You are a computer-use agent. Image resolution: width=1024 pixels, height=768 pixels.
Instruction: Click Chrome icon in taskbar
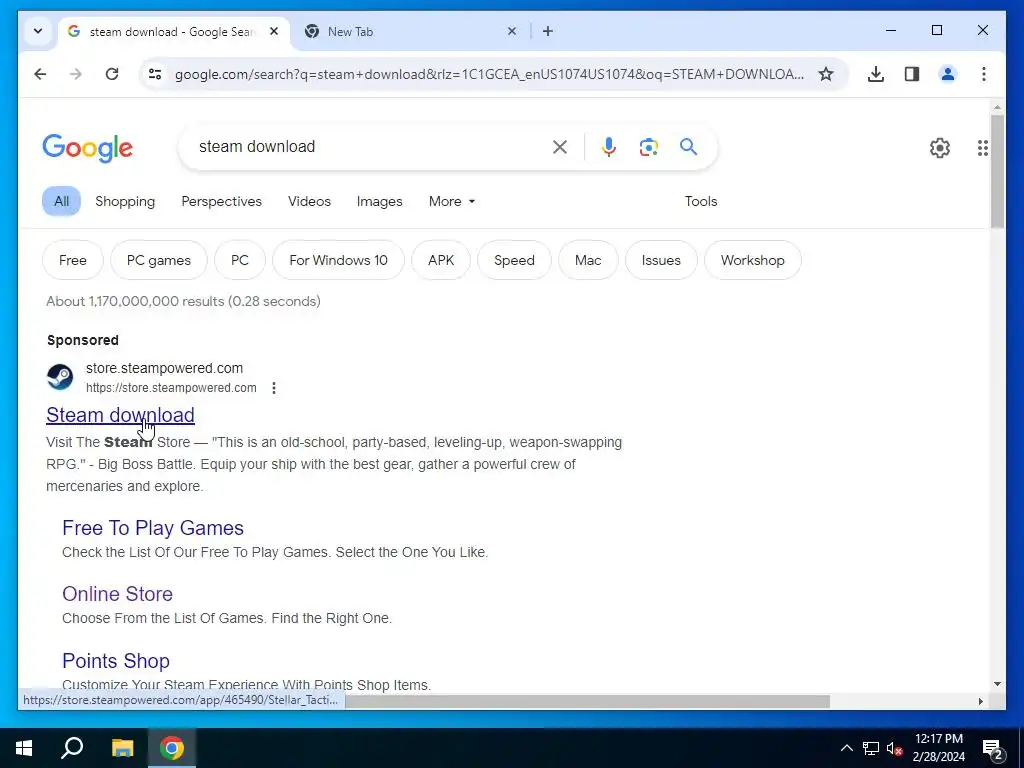[172, 748]
